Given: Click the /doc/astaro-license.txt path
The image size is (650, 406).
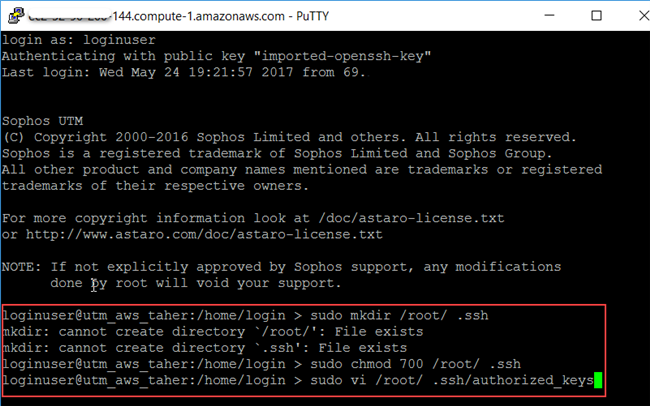Looking at the screenshot, I should [x=411, y=218].
